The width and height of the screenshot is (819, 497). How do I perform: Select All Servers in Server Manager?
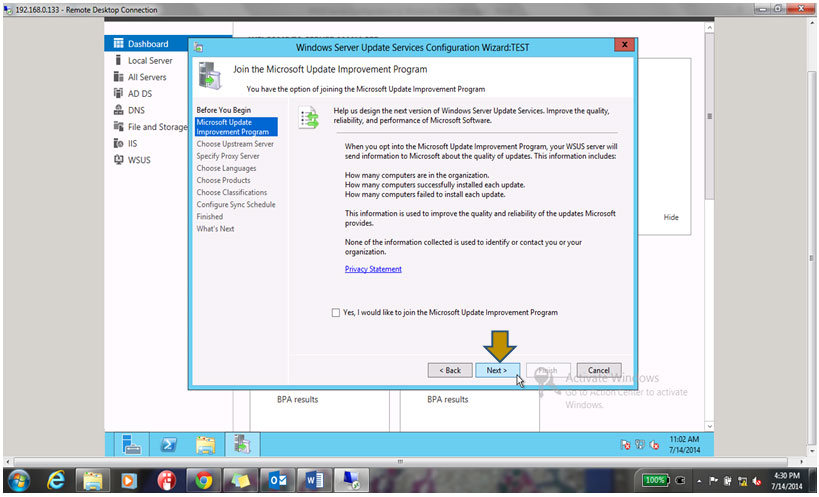[x=147, y=77]
